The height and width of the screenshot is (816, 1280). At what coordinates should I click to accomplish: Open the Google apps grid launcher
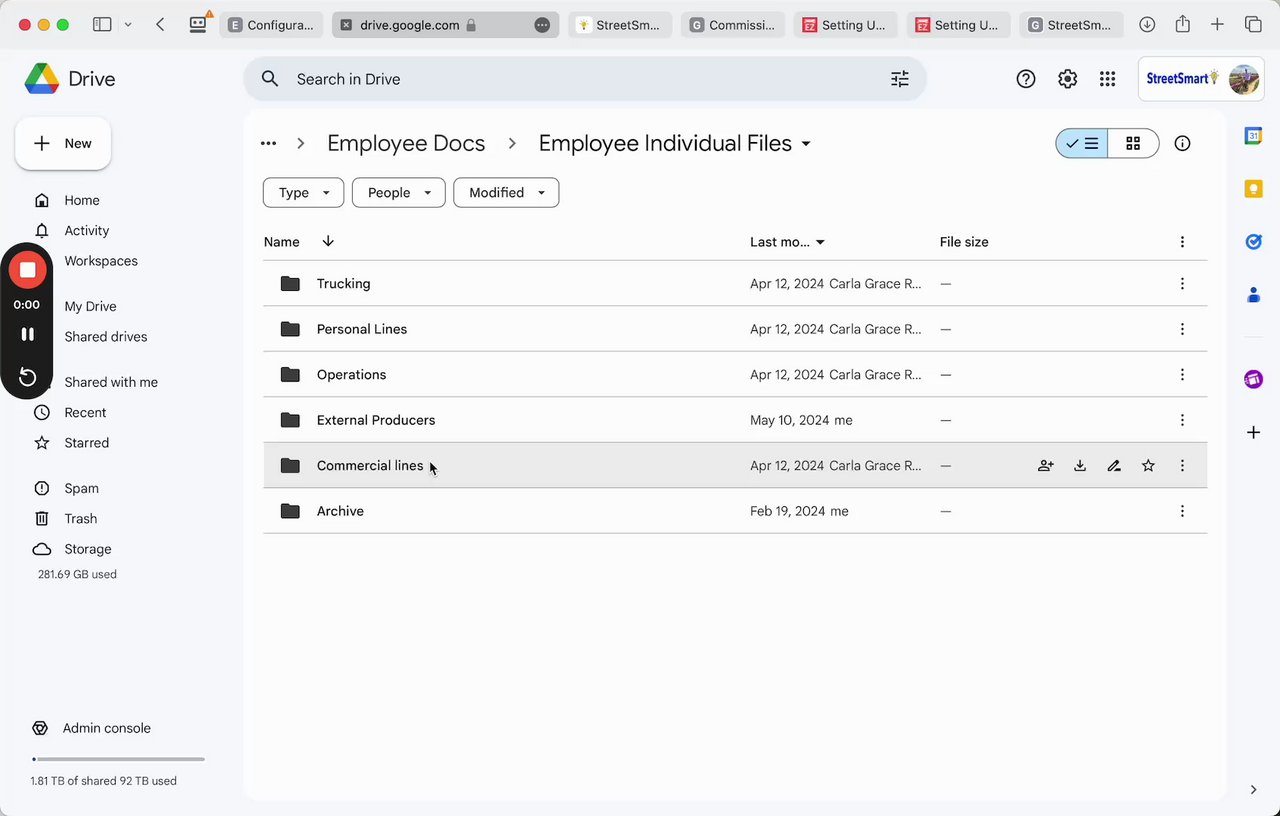pyautogui.click(x=1107, y=79)
